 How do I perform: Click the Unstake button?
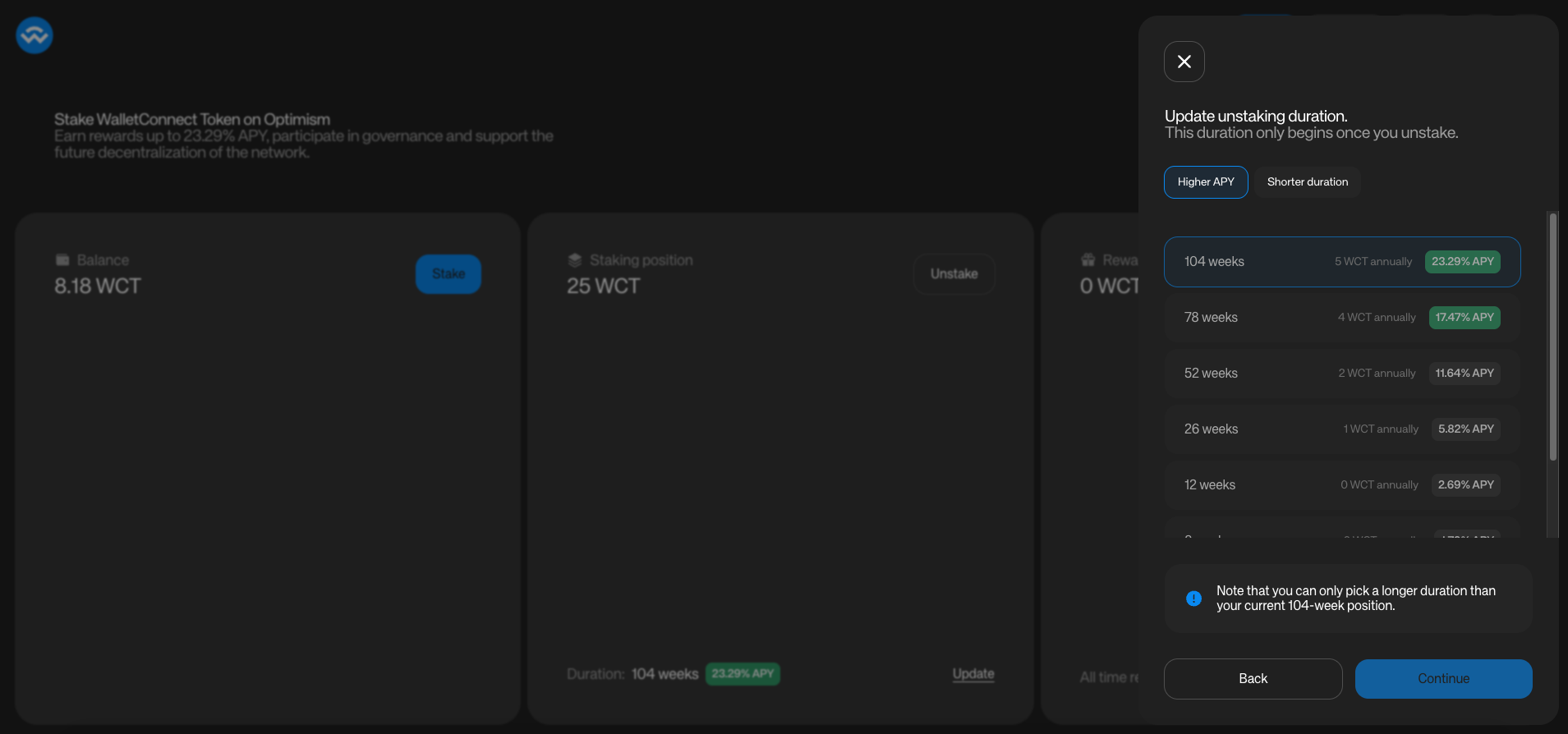click(x=954, y=274)
